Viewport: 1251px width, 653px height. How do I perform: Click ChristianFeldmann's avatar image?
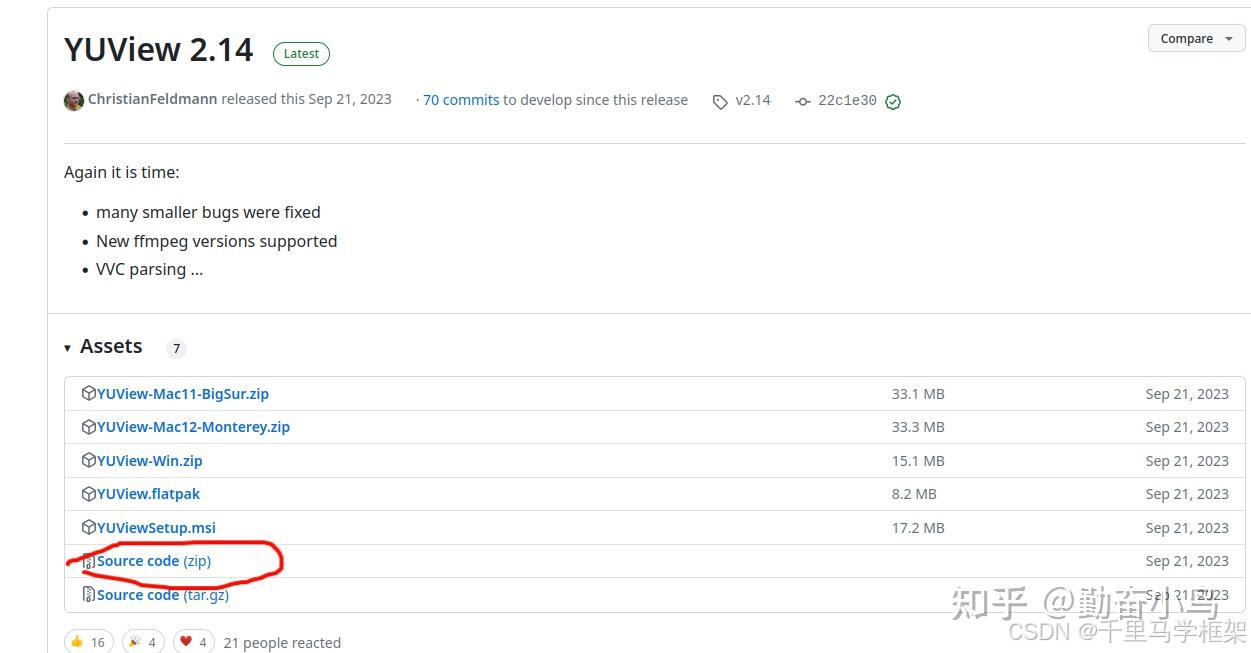[73, 100]
